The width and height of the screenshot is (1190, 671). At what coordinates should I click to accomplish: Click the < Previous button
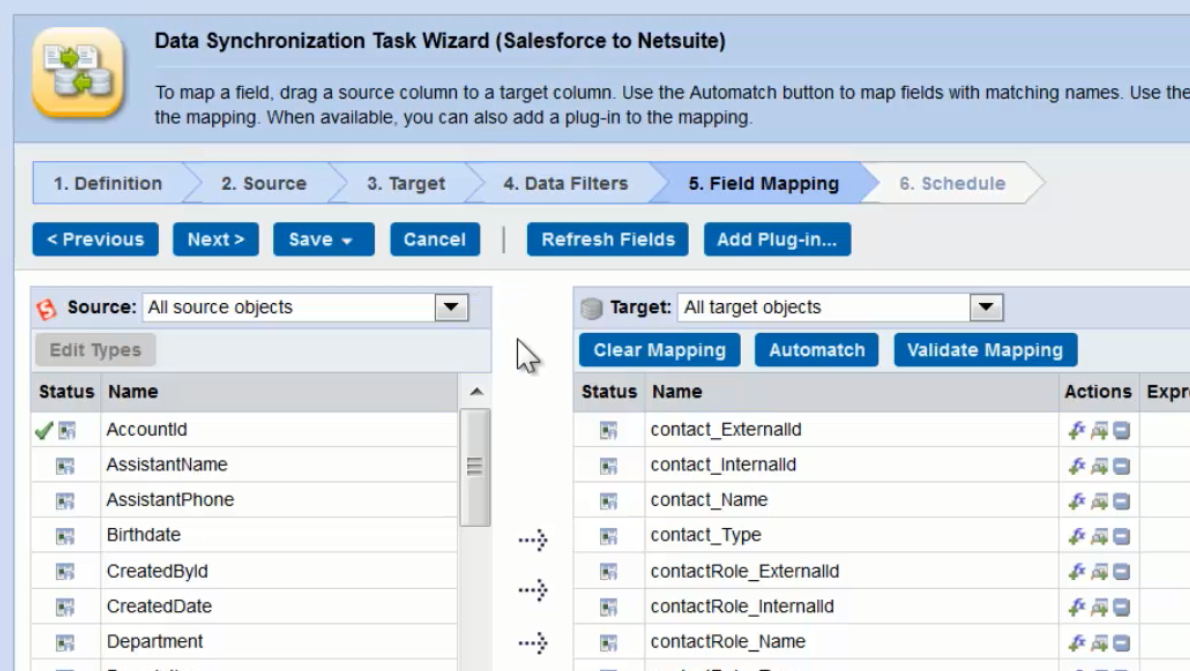(96, 239)
